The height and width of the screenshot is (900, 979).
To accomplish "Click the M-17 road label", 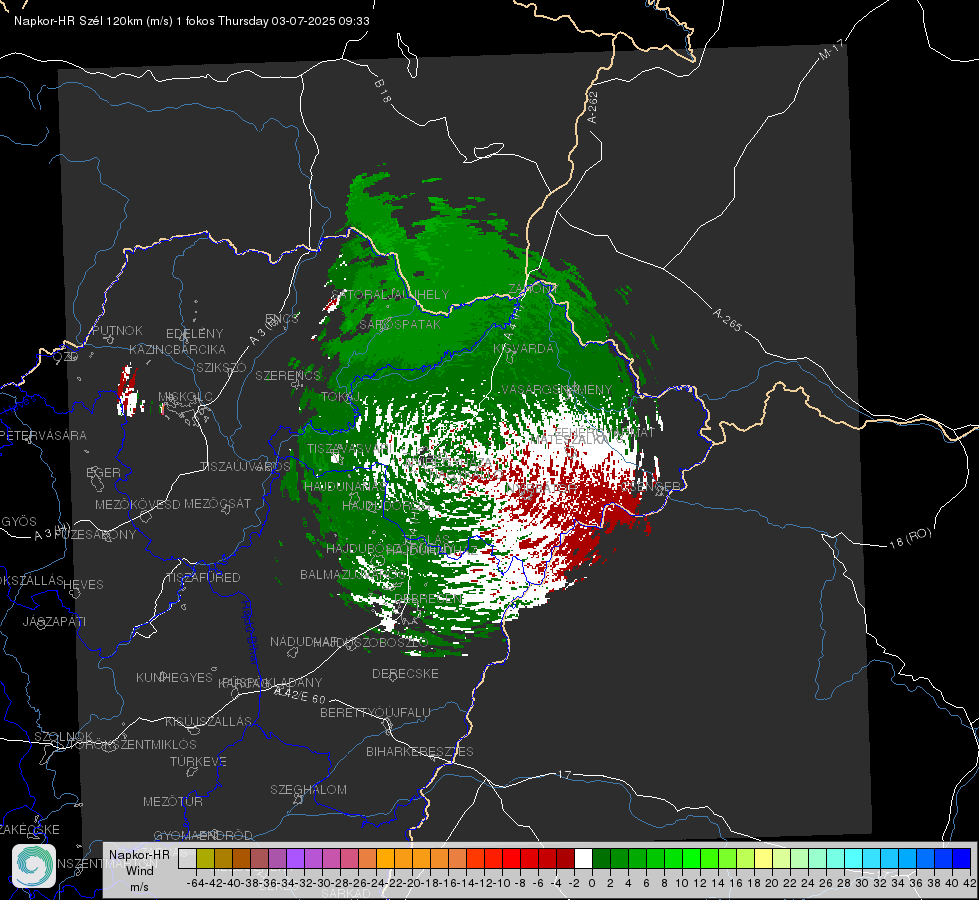I will [831, 49].
